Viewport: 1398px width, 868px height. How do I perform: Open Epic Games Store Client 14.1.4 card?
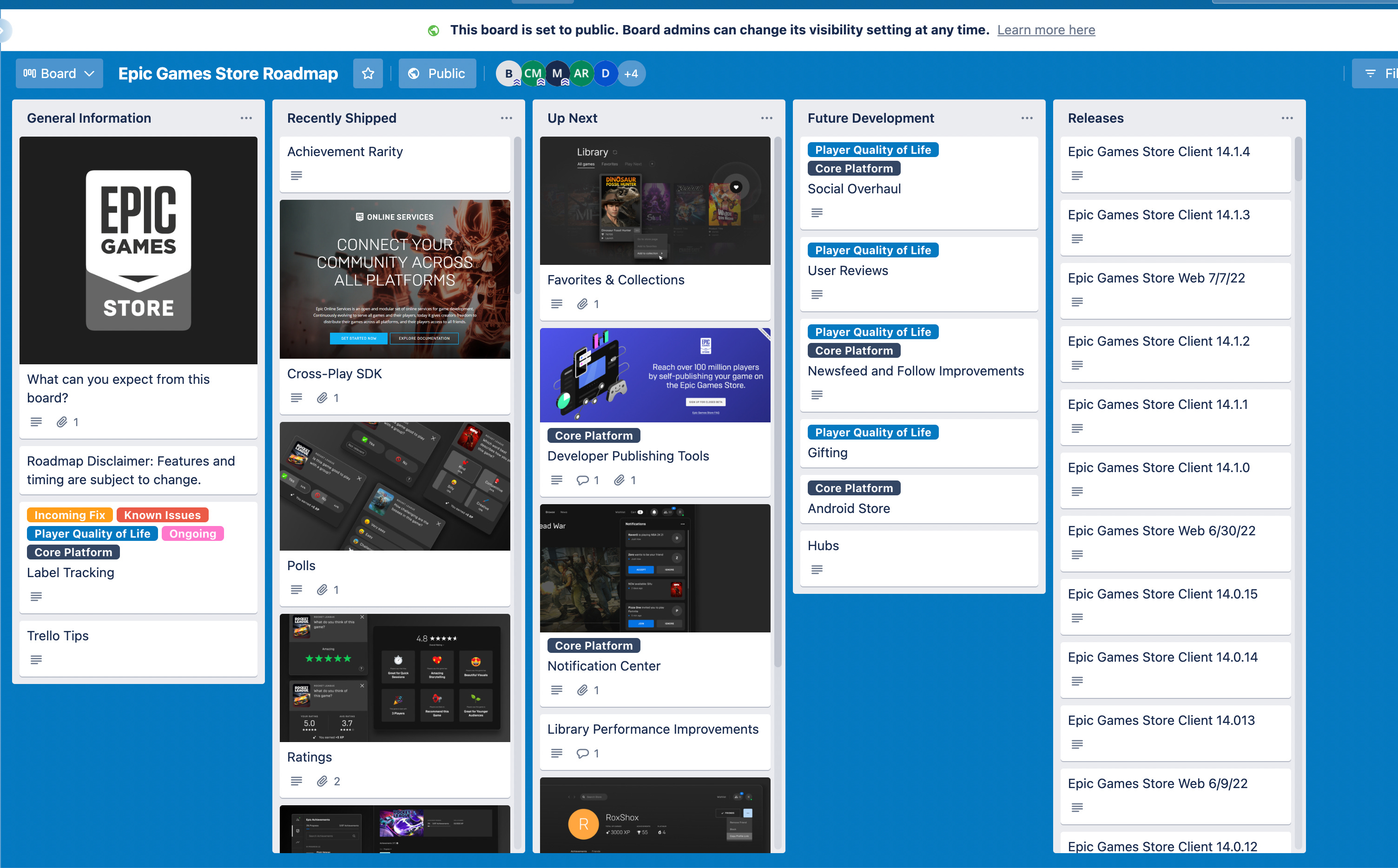coord(1175,164)
